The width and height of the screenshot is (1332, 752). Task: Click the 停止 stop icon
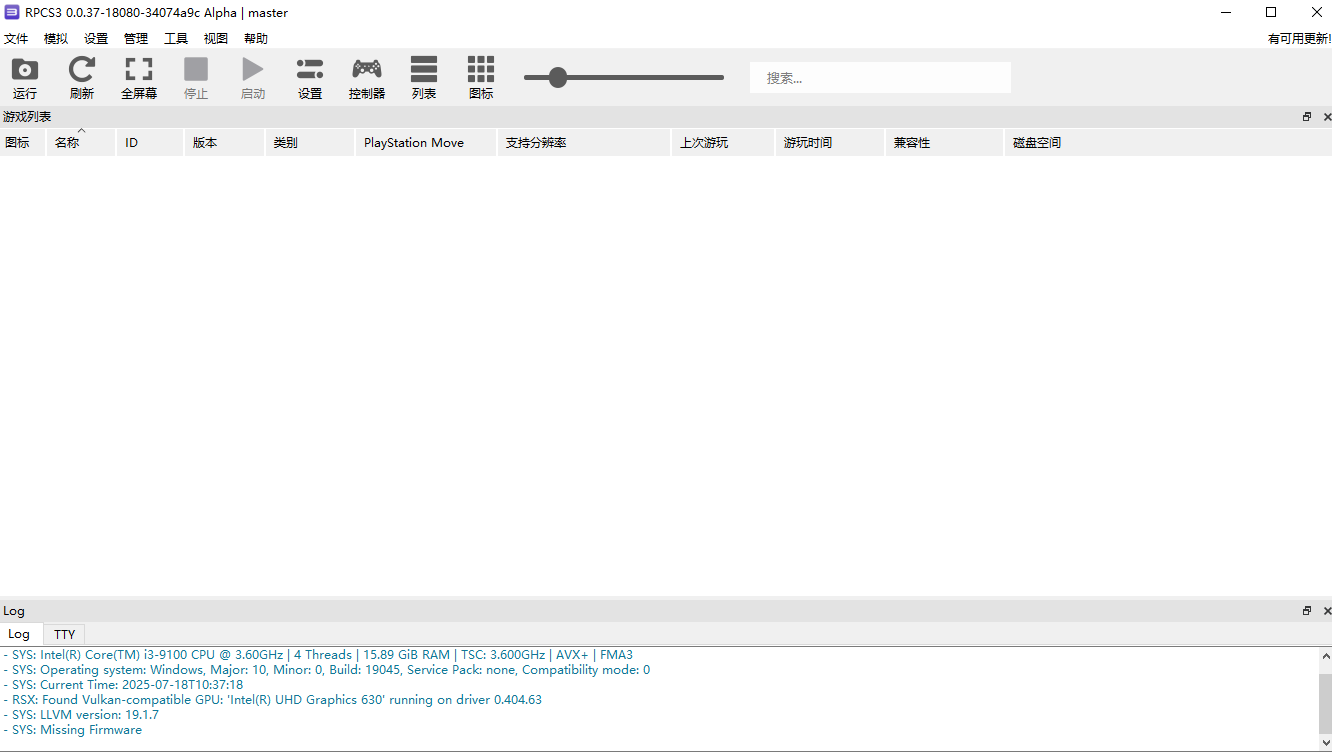(196, 70)
